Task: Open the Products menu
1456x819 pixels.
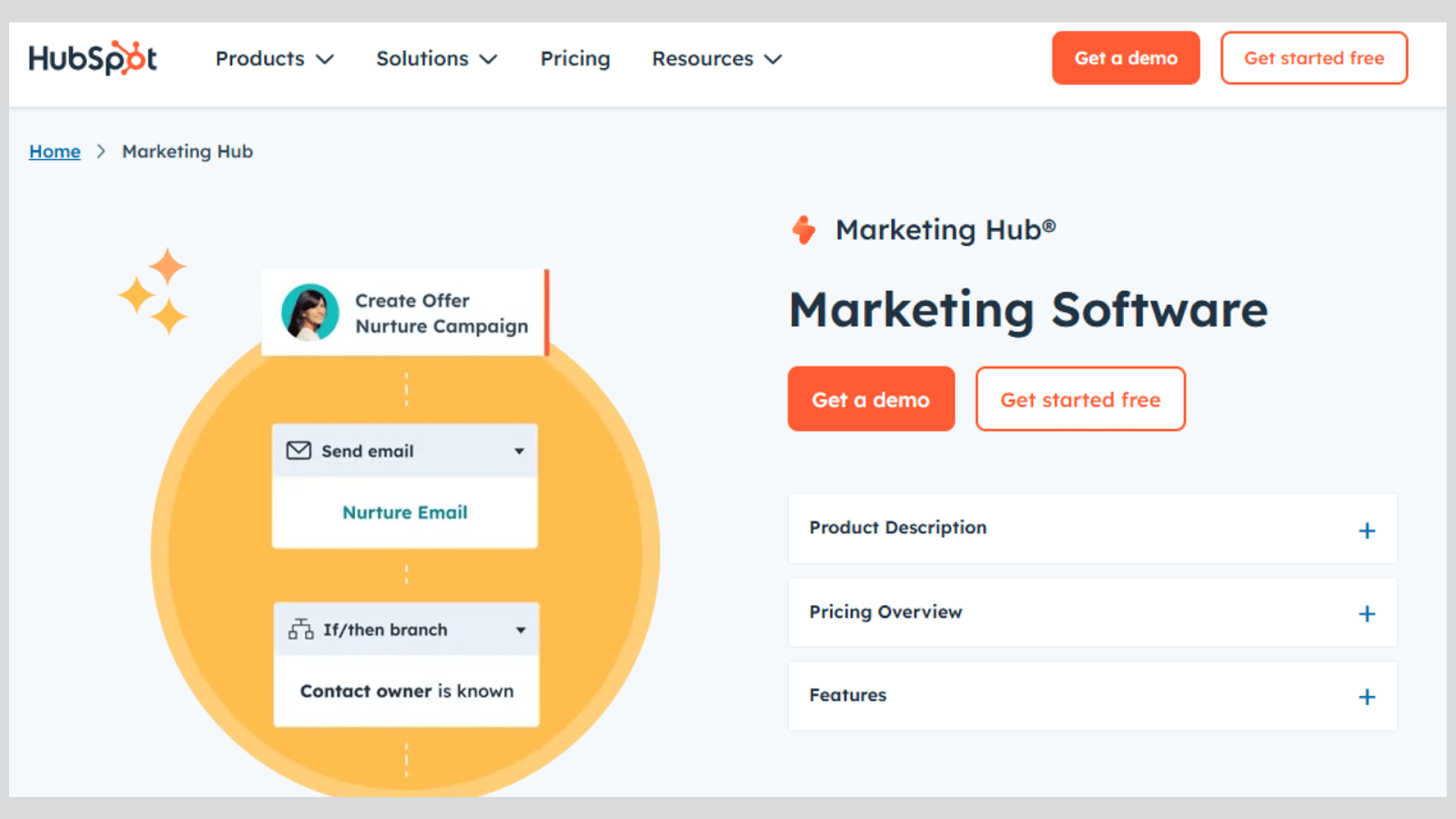Action: coord(275,58)
